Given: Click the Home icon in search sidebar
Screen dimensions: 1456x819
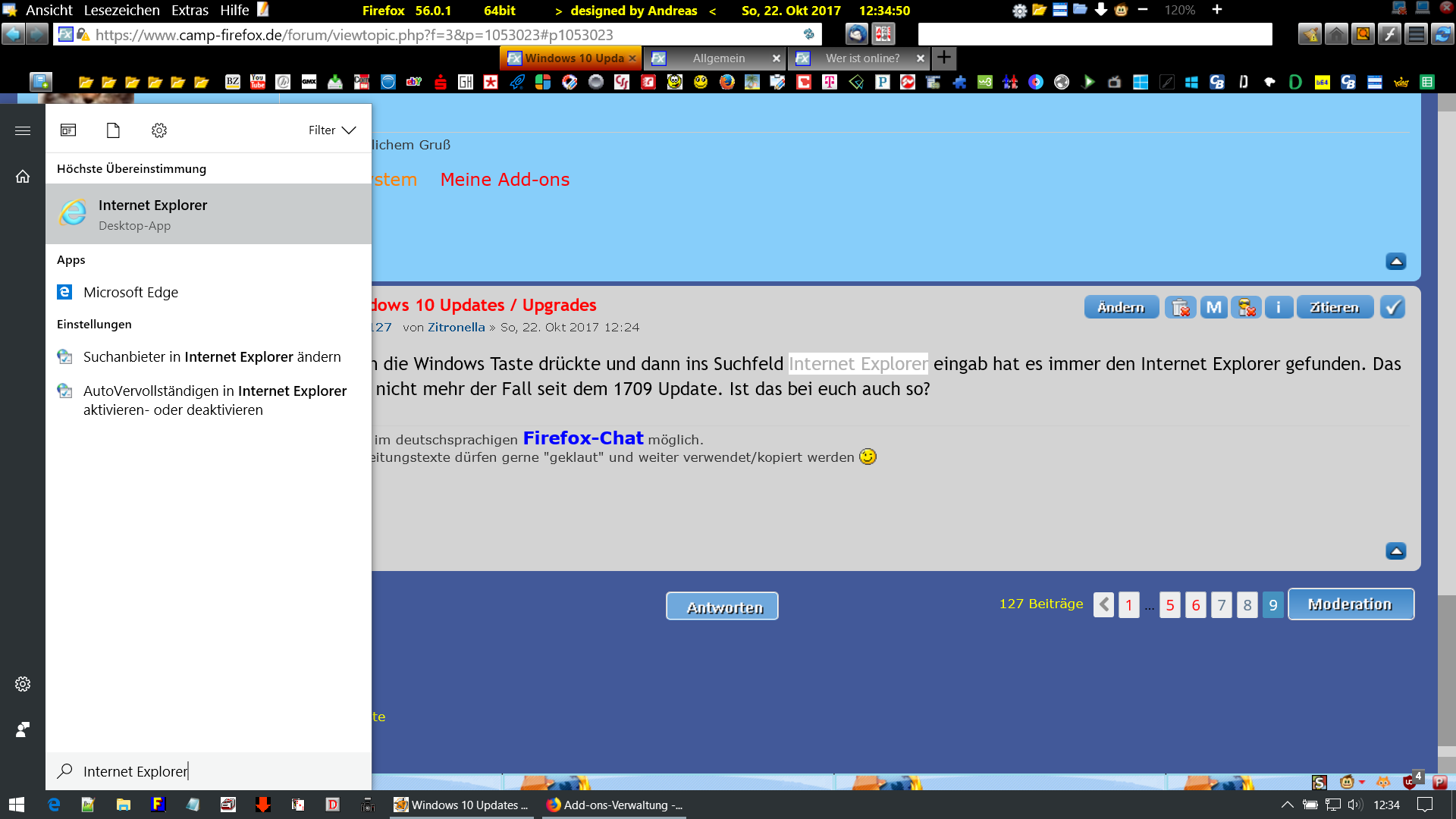Looking at the screenshot, I should 23,177.
